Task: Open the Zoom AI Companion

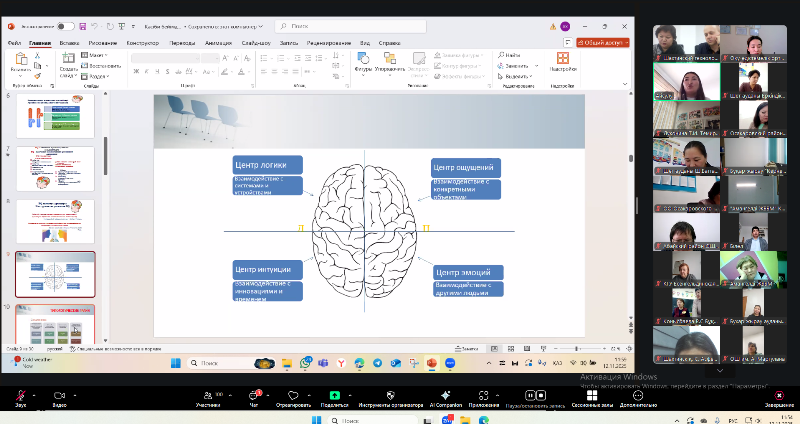Action: pos(444,394)
